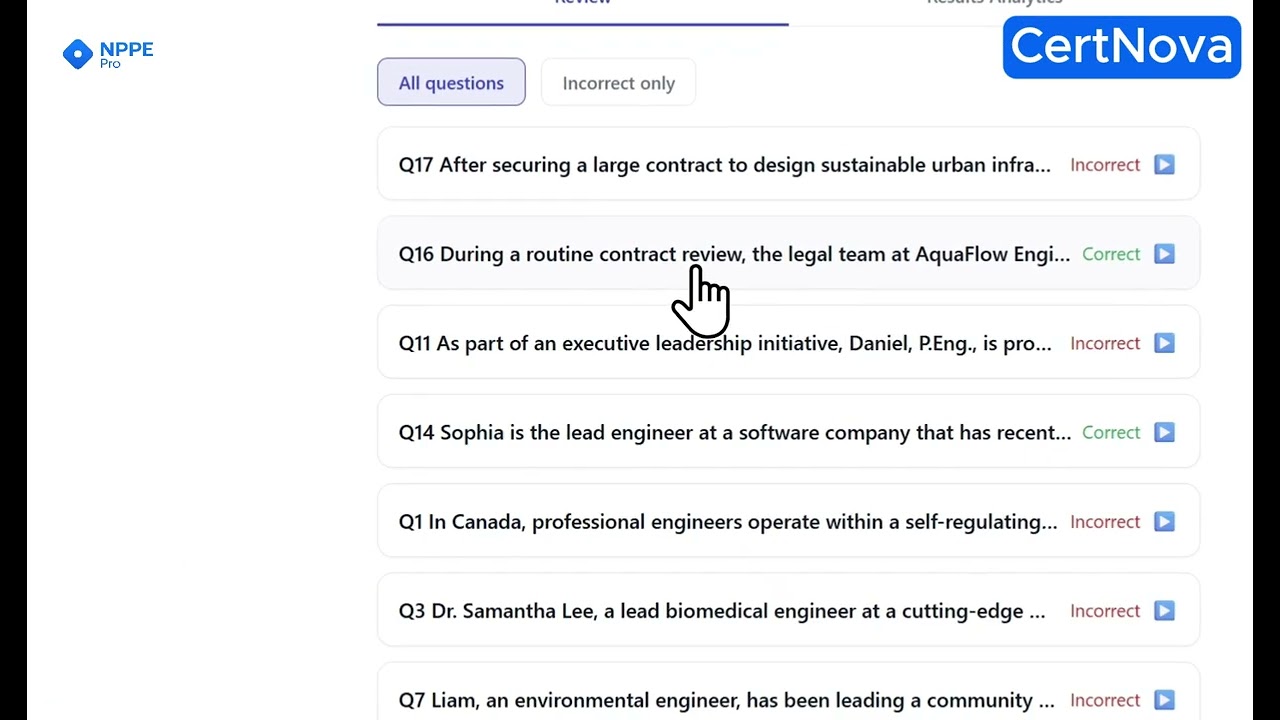
Task: Expand Q1 using its play arrow icon
Action: [1164, 522]
